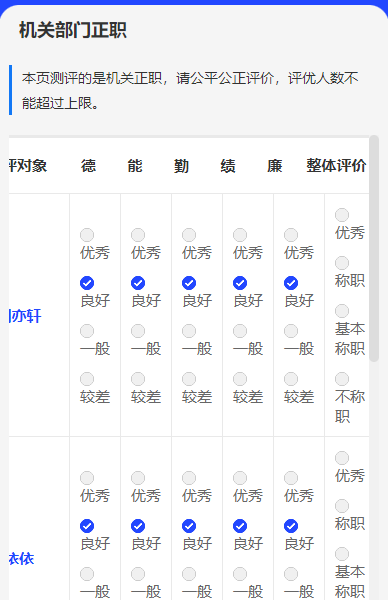Screen dimensions: 388x600
Task: Click the 机关部门正职 page title
Action: tap(73, 30)
